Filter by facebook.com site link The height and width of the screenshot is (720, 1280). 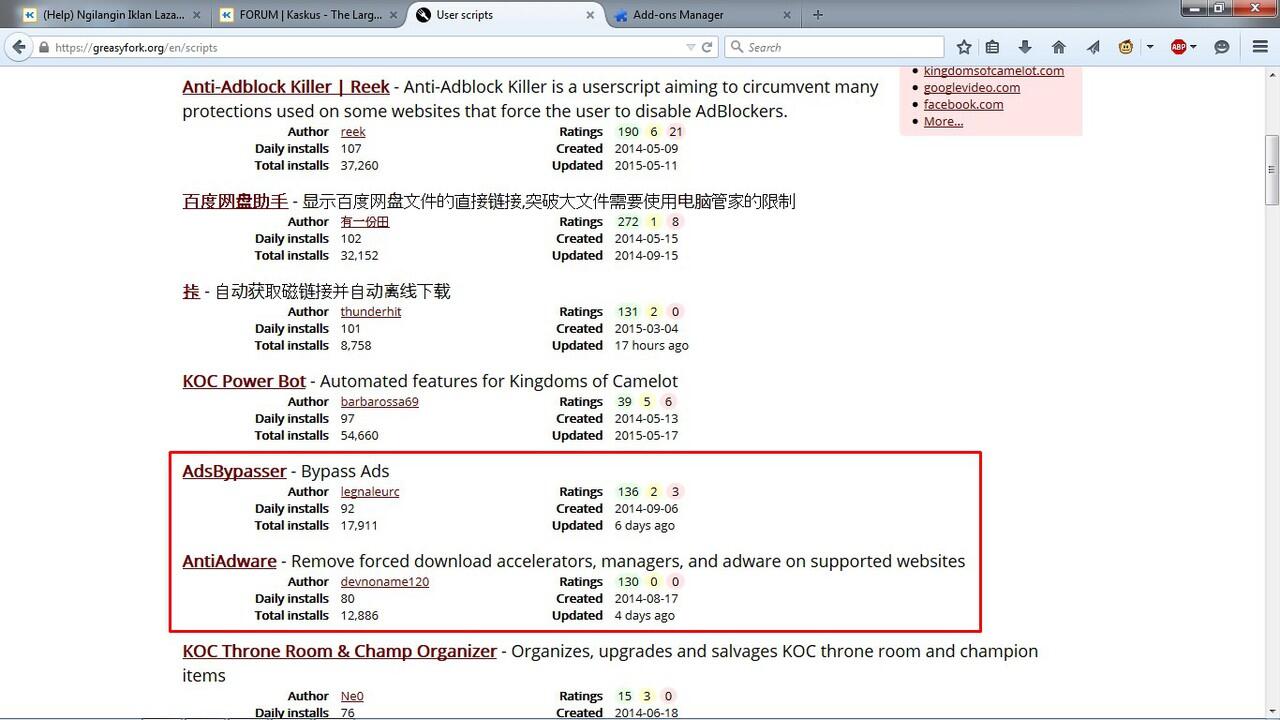tap(964, 104)
